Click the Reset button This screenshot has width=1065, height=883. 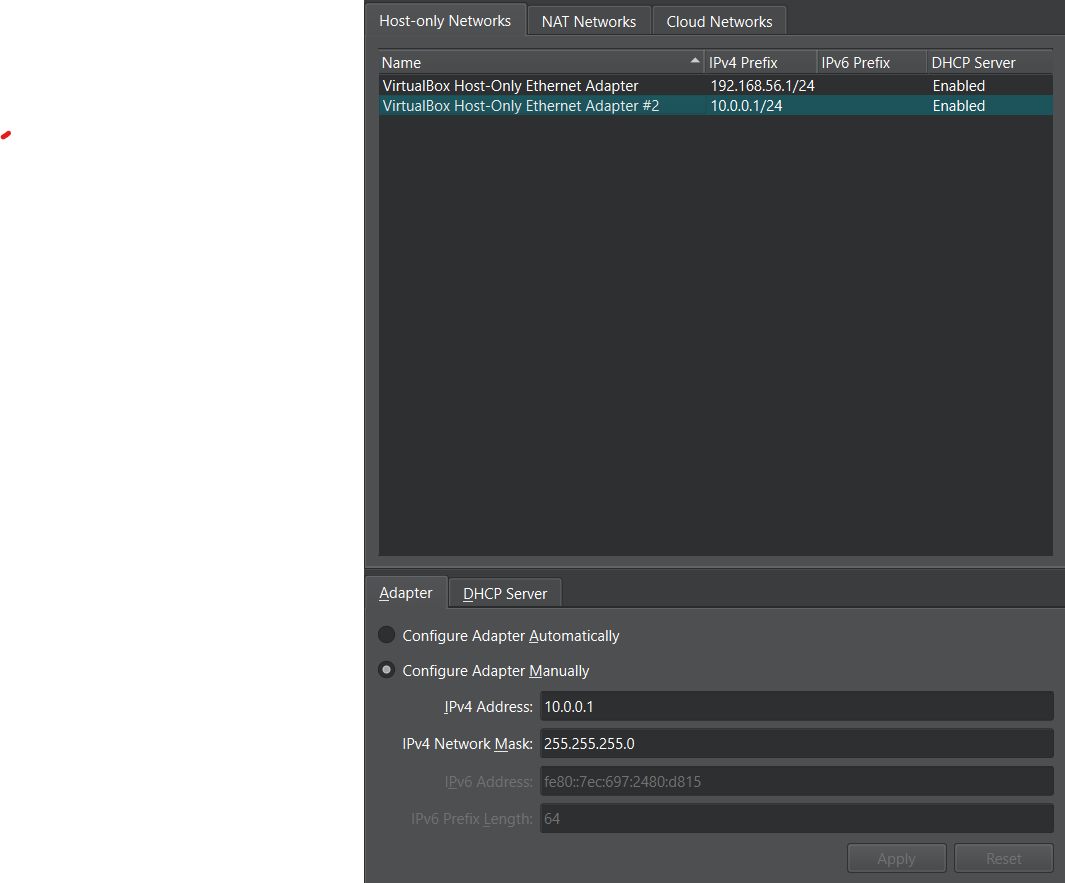click(x=1003, y=859)
